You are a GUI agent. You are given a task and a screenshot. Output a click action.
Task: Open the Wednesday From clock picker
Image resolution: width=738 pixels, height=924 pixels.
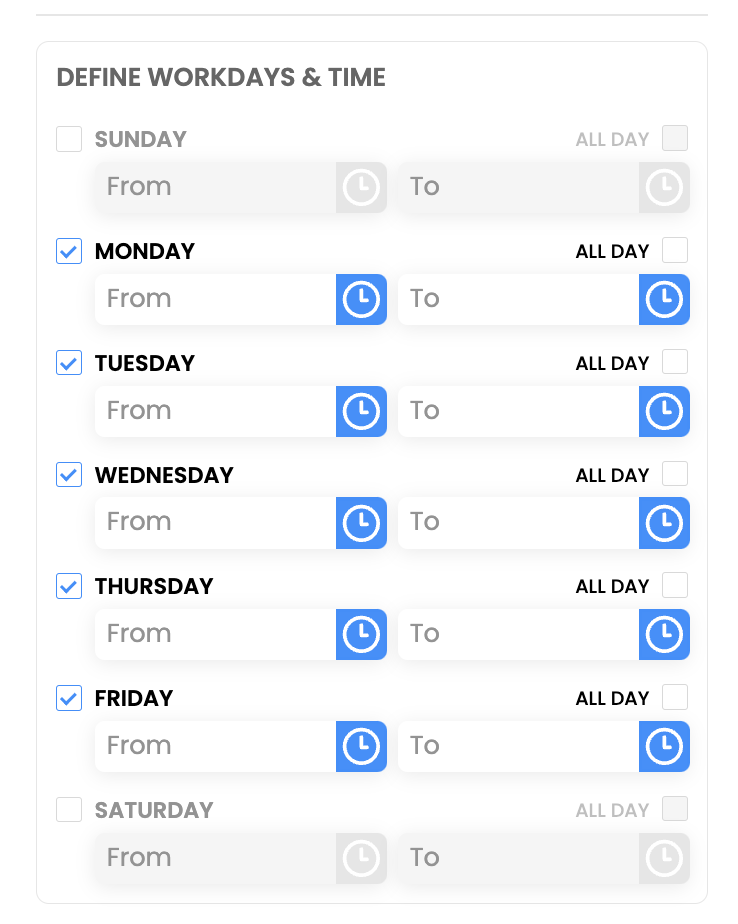(361, 522)
